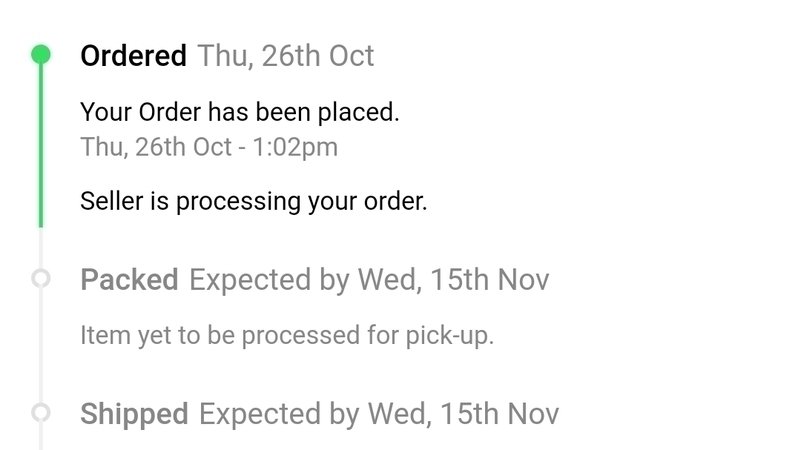The height and width of the screenshot is (450, 800).
Task: Click the Seller is processing your order text
Action: tap(253, 201)
